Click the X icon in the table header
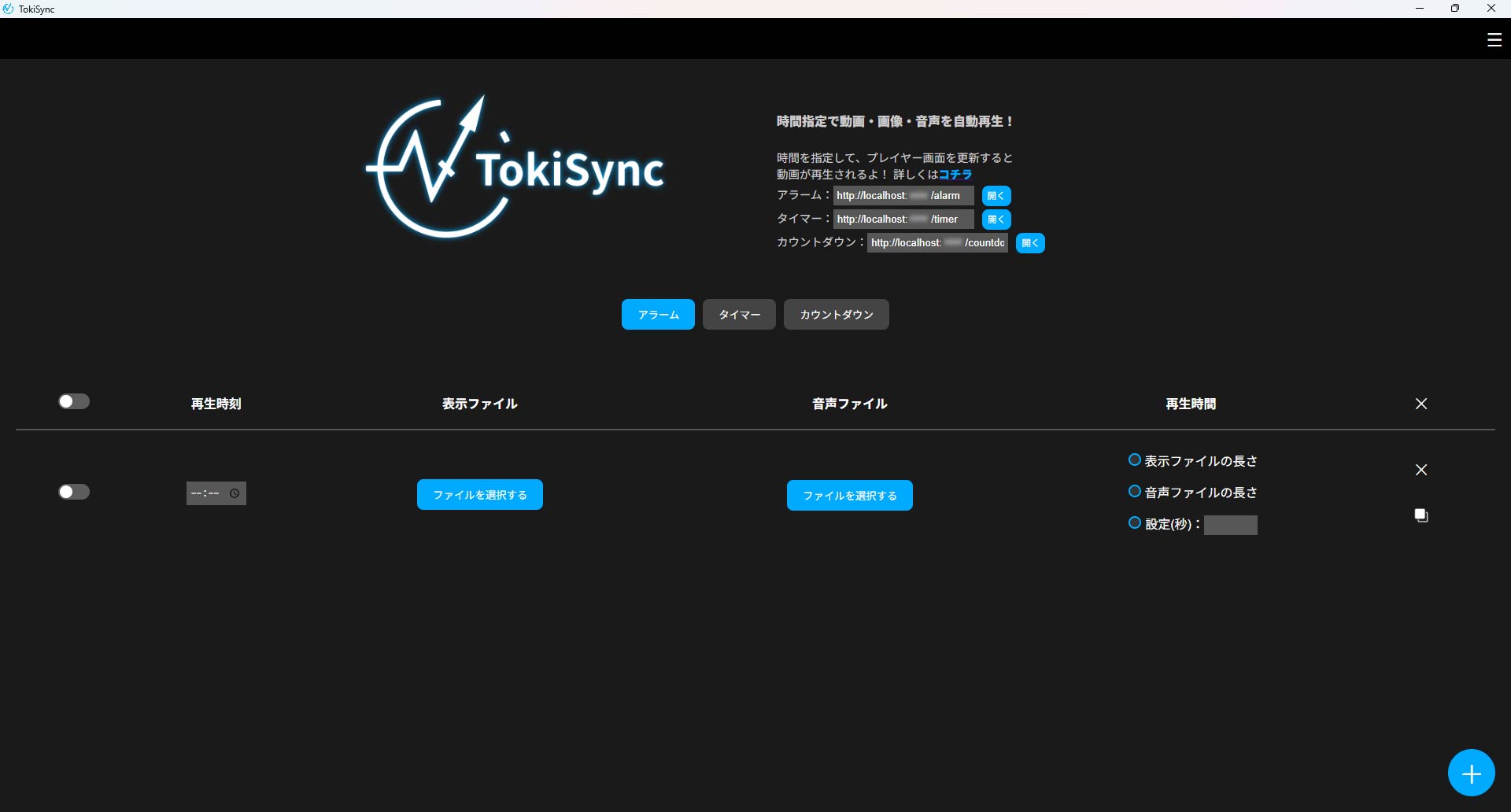The height and width of the screenshot is (812, 1511). point(1421,404)
